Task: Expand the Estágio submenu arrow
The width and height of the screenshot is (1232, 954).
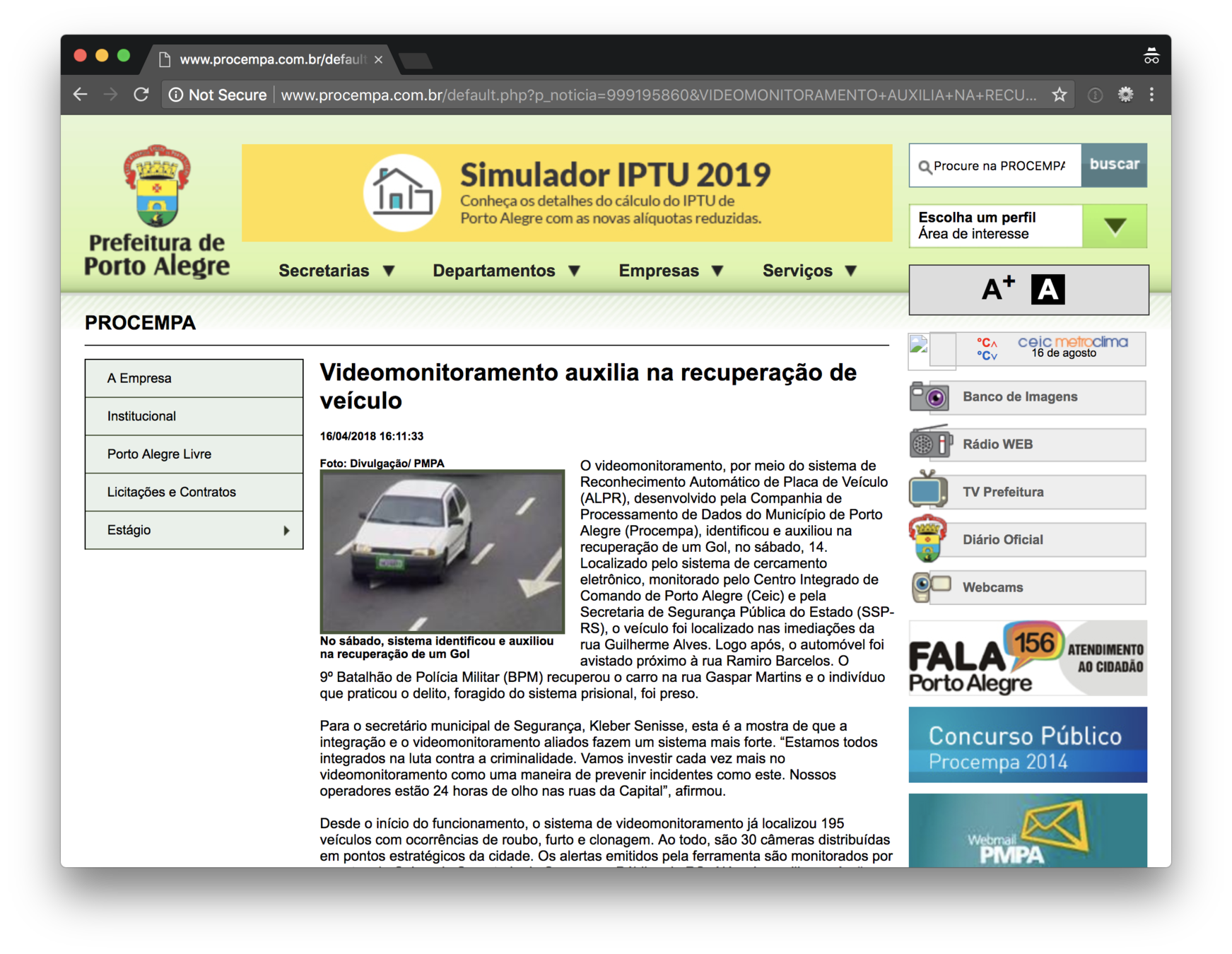Action: (286, 530)
